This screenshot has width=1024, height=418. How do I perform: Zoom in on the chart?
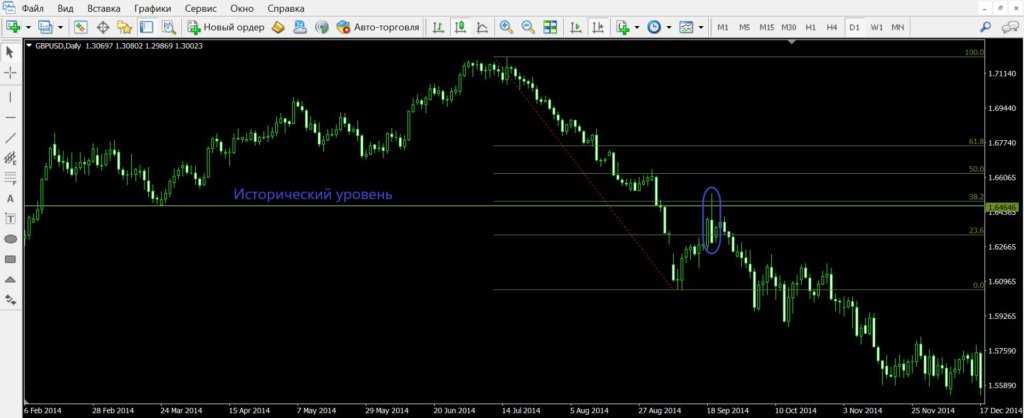pos(507,27)
